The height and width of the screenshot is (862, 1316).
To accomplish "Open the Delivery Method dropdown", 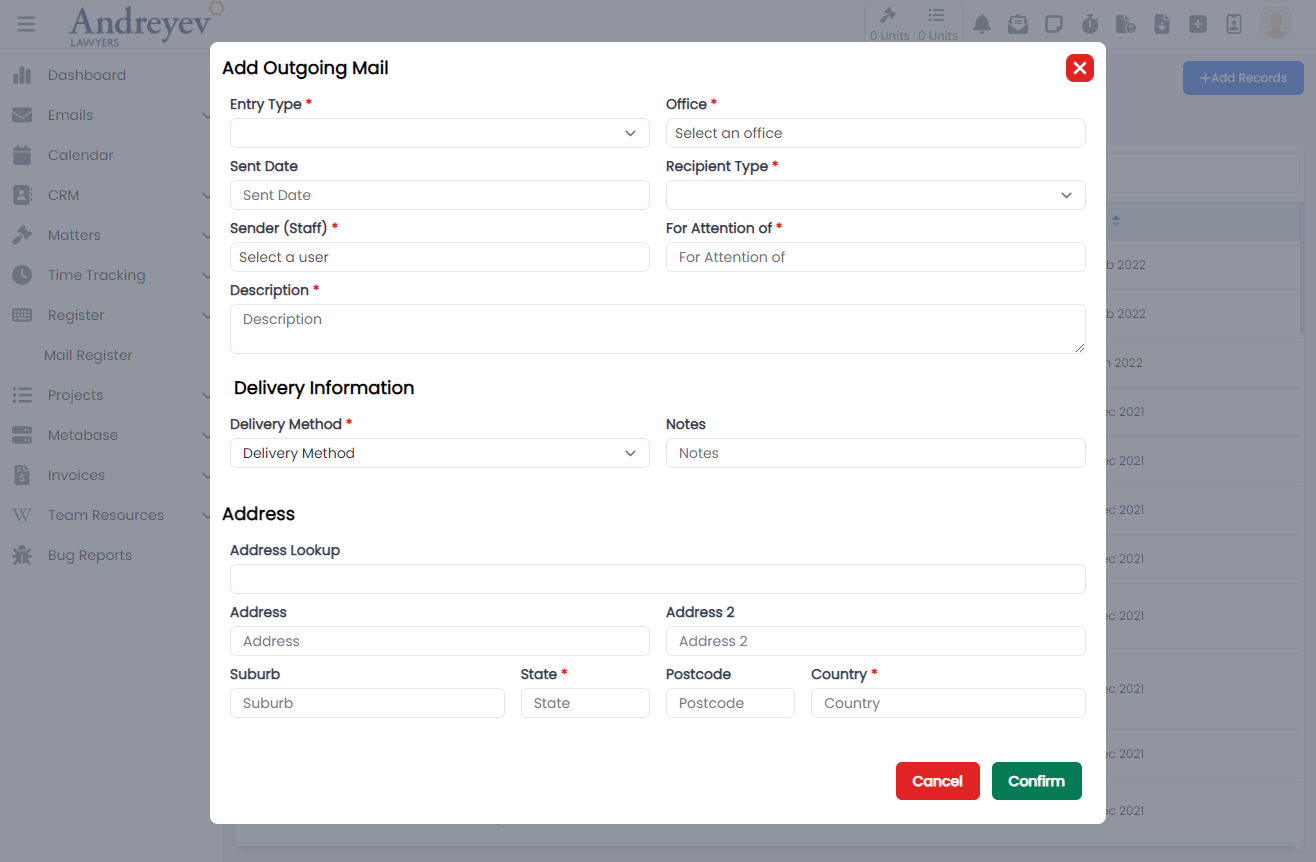I will click(x=439, y=453).
